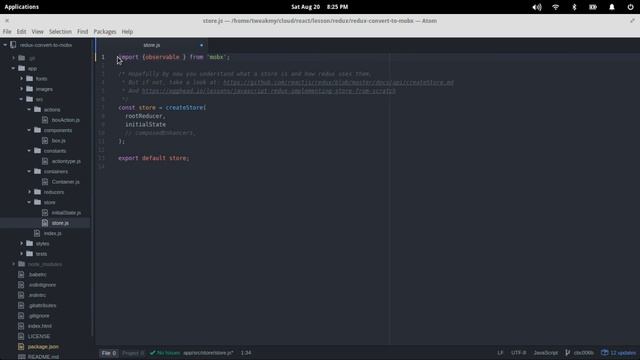Collapse the store folder arrow
640x360 pixels.
pyautogui.click(x=29, y=202)
